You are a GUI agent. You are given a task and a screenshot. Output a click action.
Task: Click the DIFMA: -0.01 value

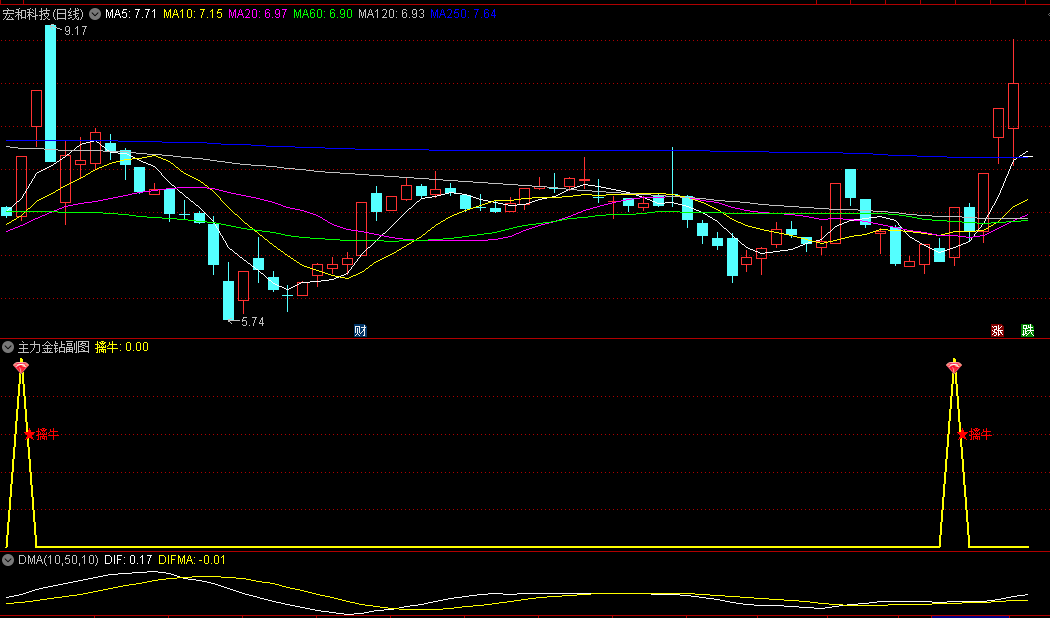coord(192,560)
